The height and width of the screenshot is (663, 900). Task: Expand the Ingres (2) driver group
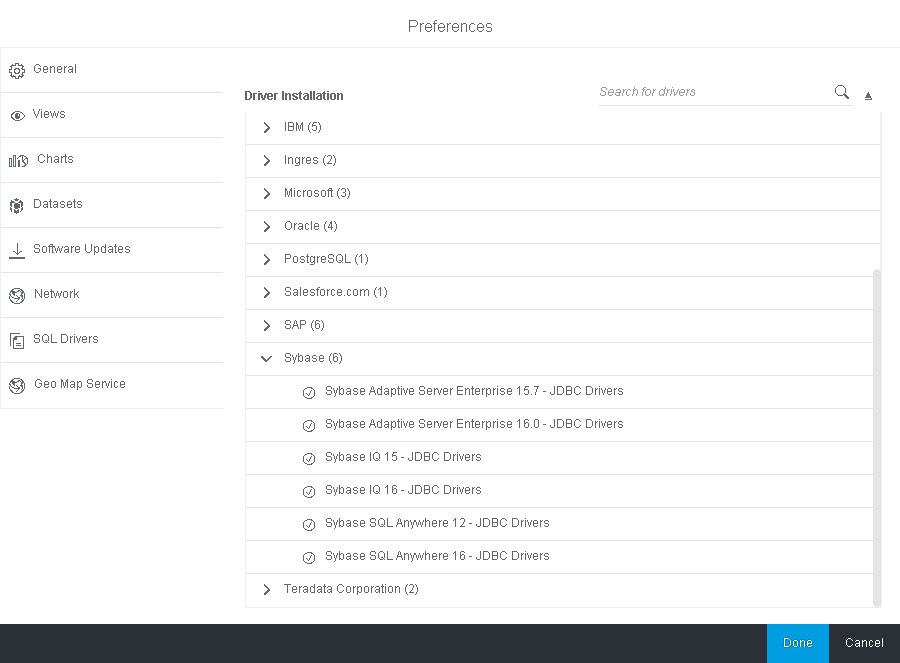pos(266,161)
